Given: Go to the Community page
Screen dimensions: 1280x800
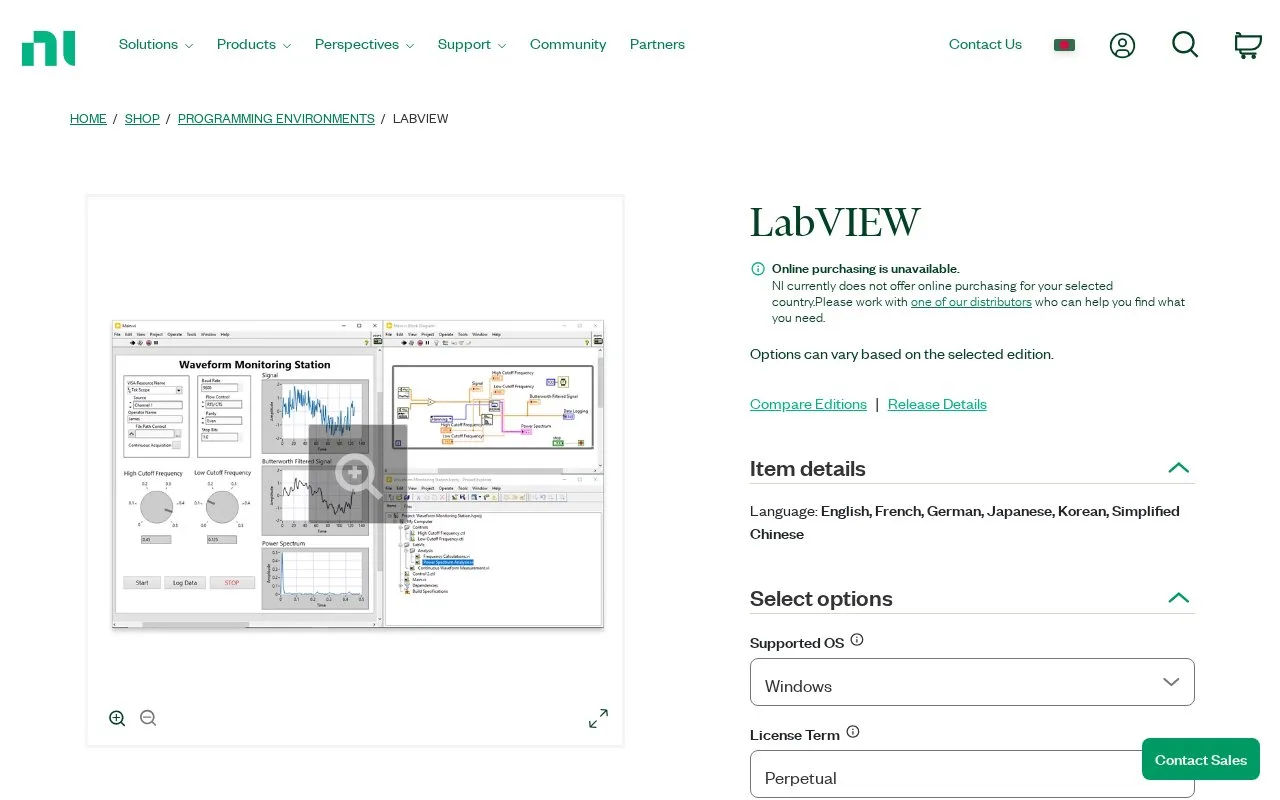Looking at the screenshot, I should pyautogui.click(x=568, y=44).
